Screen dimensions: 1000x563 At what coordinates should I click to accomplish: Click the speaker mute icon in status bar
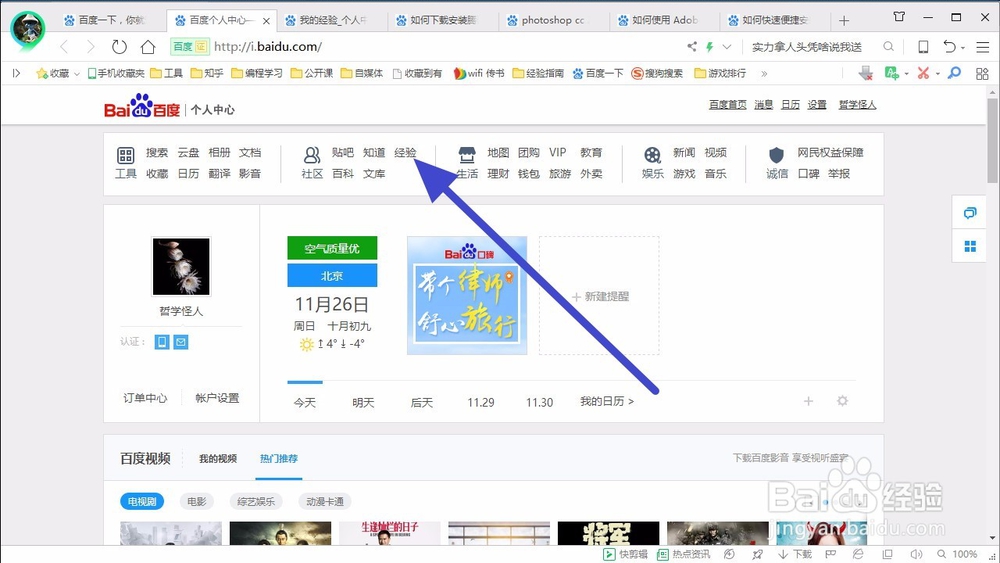point(916,554)
